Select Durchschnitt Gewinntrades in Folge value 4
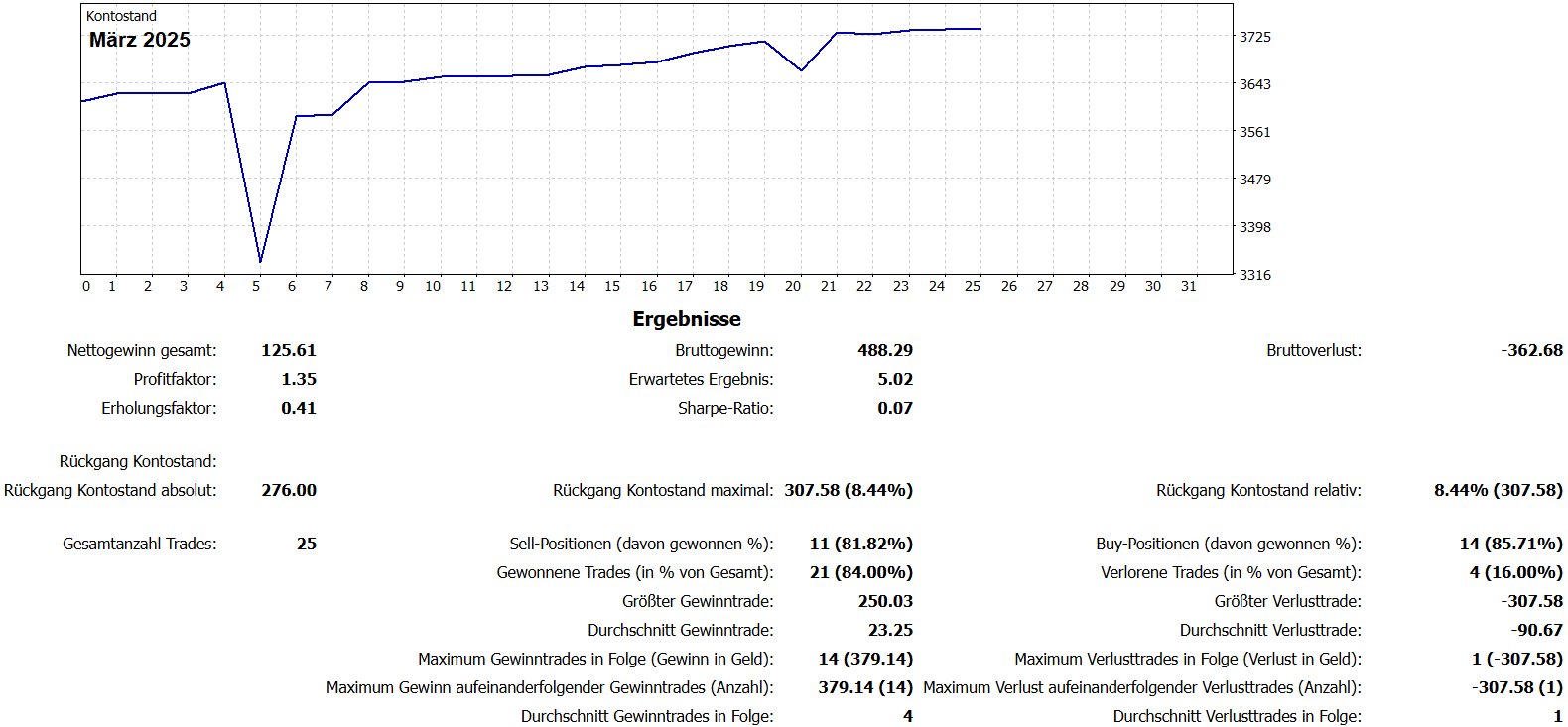Screen dimensions: 1568x727 click(x=908, y=716)
